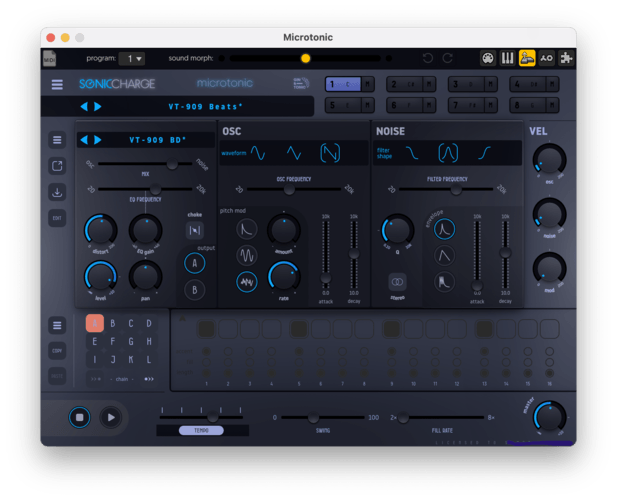Choose the sawtooth oscillator waveform
Screen dimensions: 617x500
[x=330, y=153]
